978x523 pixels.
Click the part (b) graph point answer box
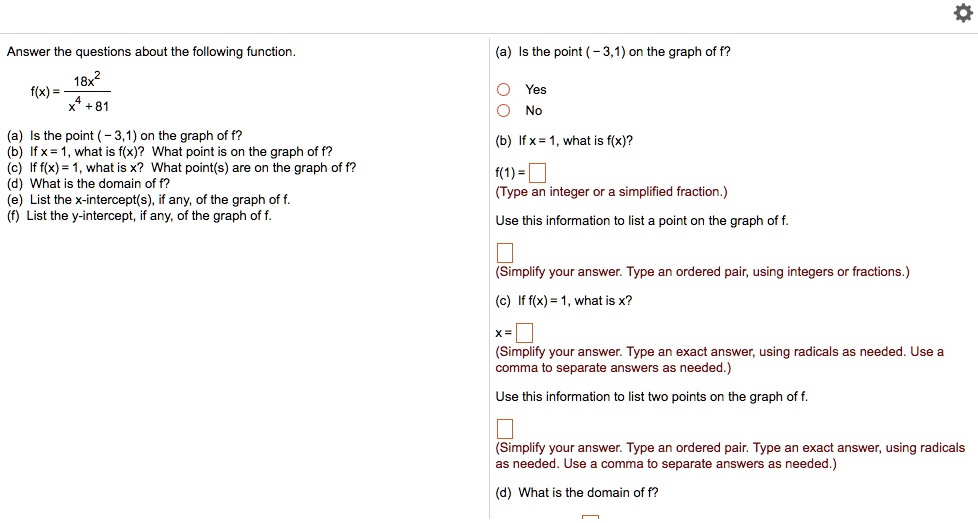click(x=505, y=252)
